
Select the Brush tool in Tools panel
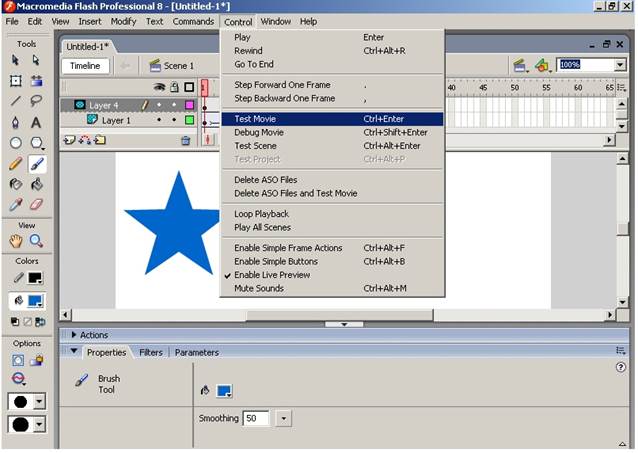pyautogui.click(x=37, y=164)
